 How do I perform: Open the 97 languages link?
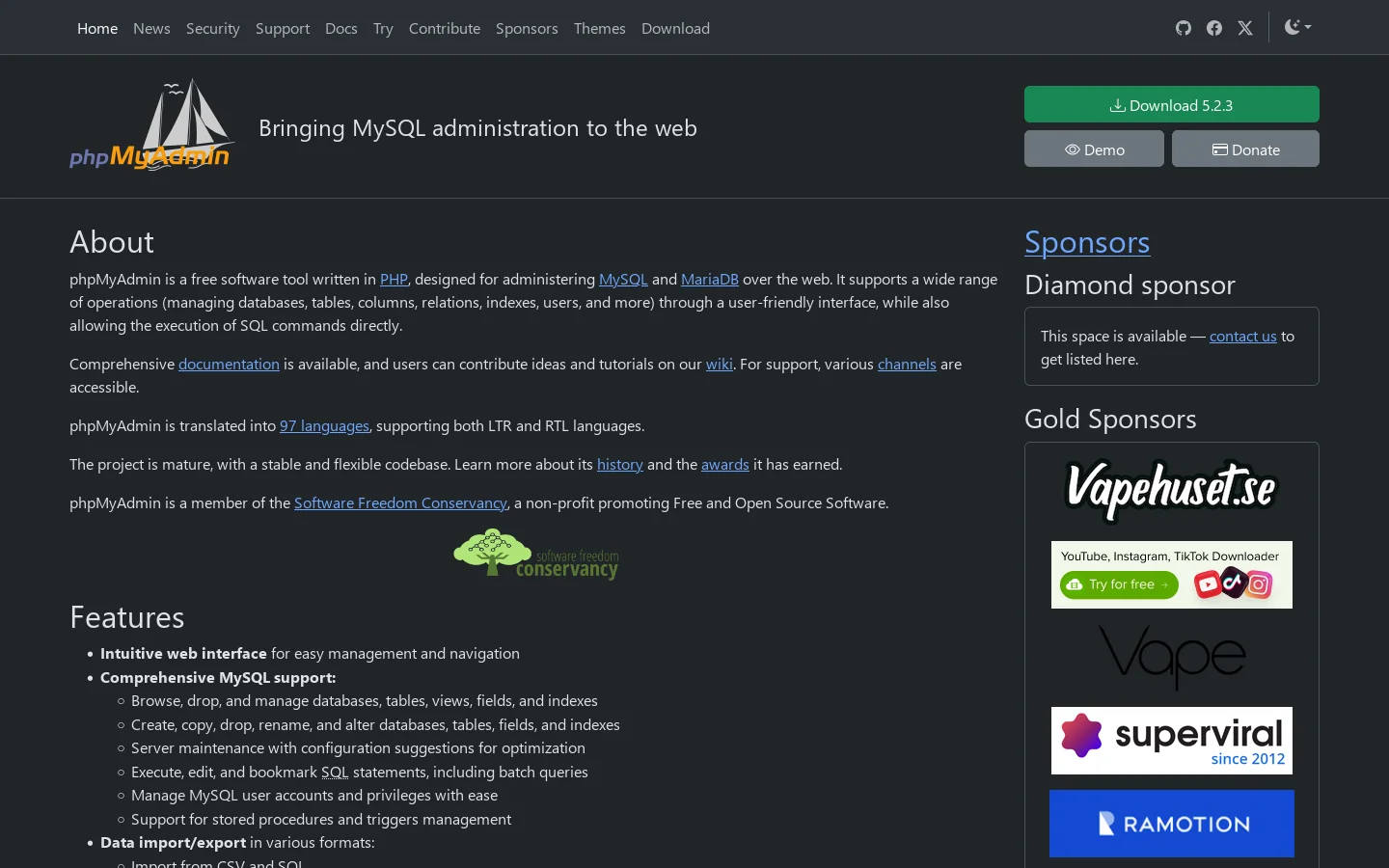(324, 426)
